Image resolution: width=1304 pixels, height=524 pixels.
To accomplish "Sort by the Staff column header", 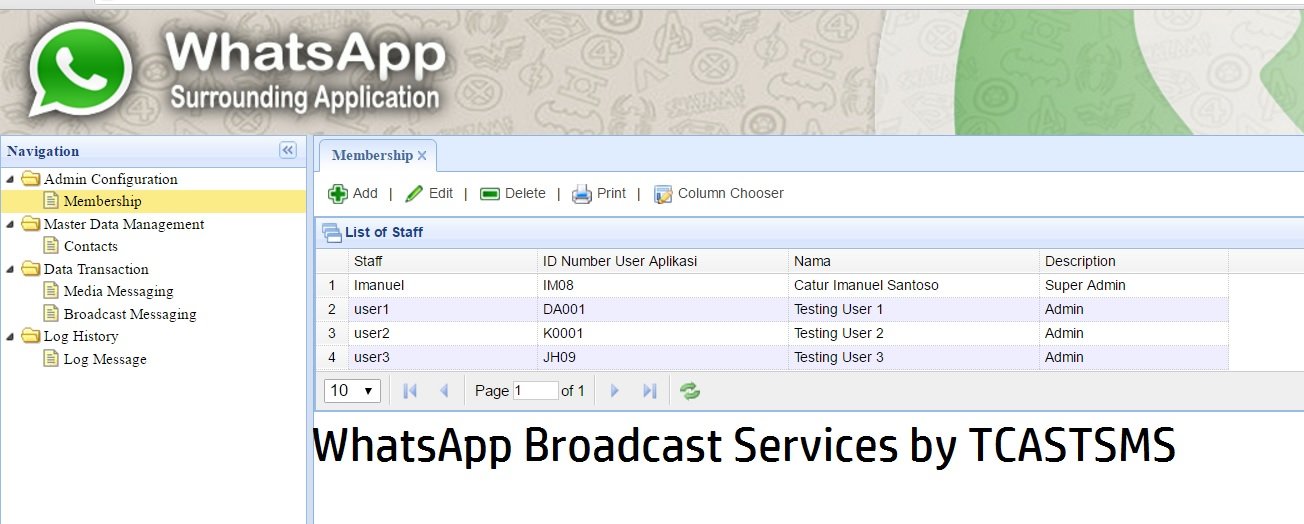I will (443, 261).
